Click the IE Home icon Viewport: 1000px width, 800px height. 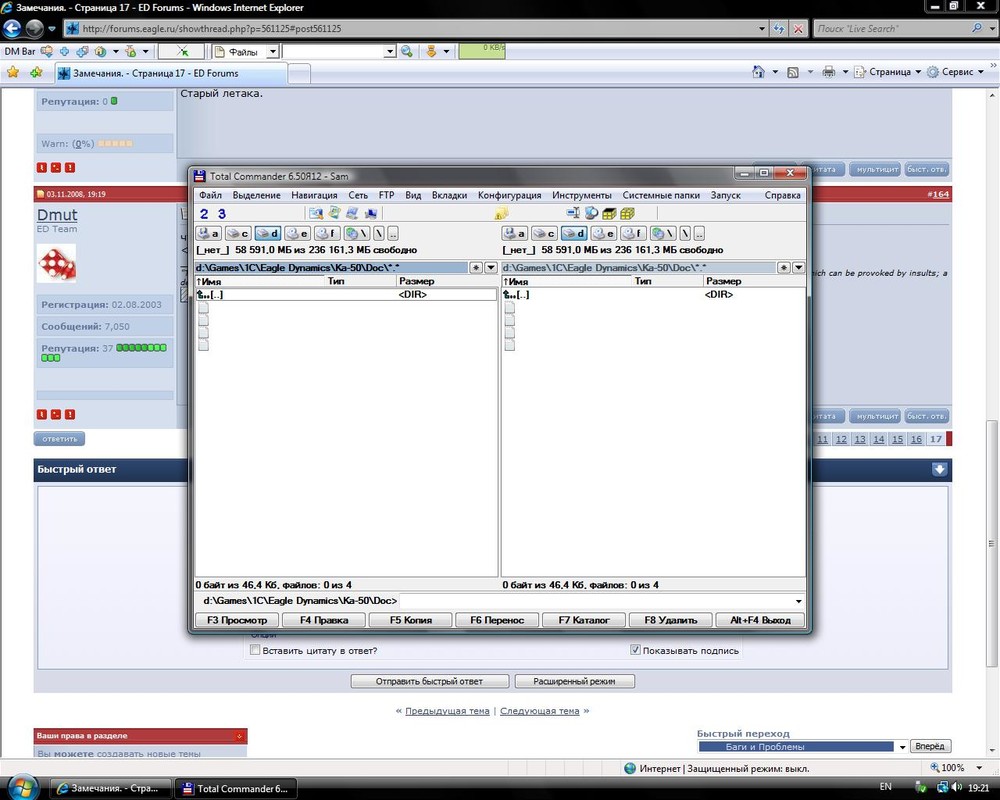pyautogui.click(x=758, y=71)
